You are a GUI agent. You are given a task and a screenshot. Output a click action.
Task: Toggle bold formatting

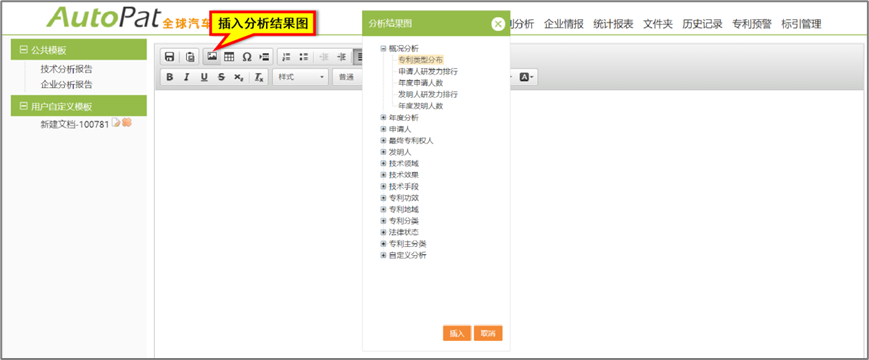[x=170, y=77]
